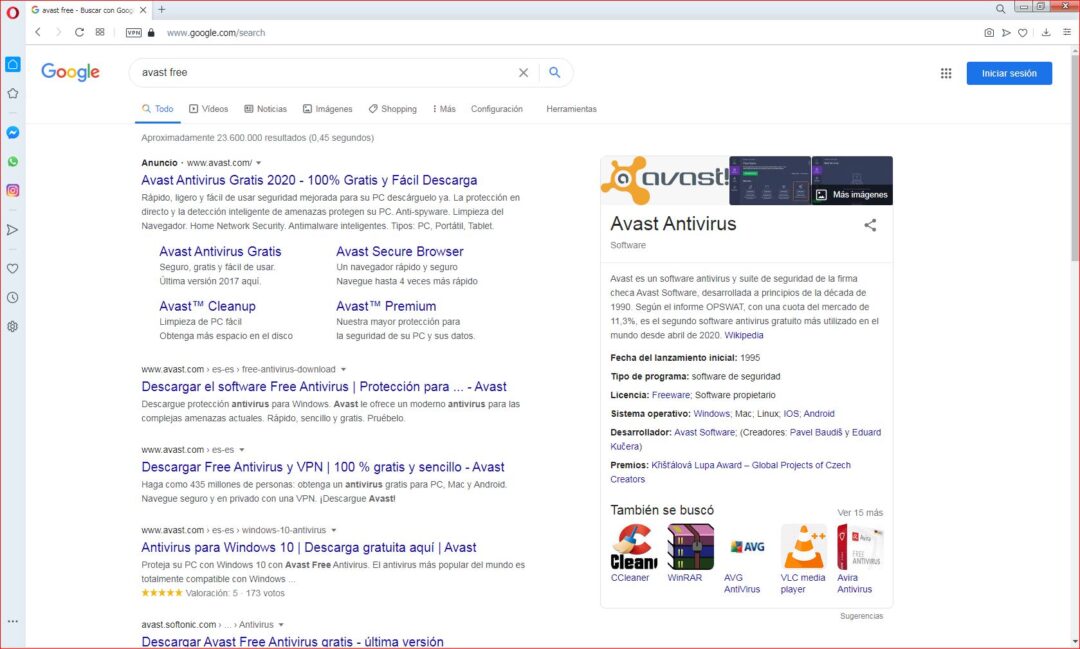Open sidebar Settings gear icon
This screenshot has width=1080, height=649.
[13, 326]
